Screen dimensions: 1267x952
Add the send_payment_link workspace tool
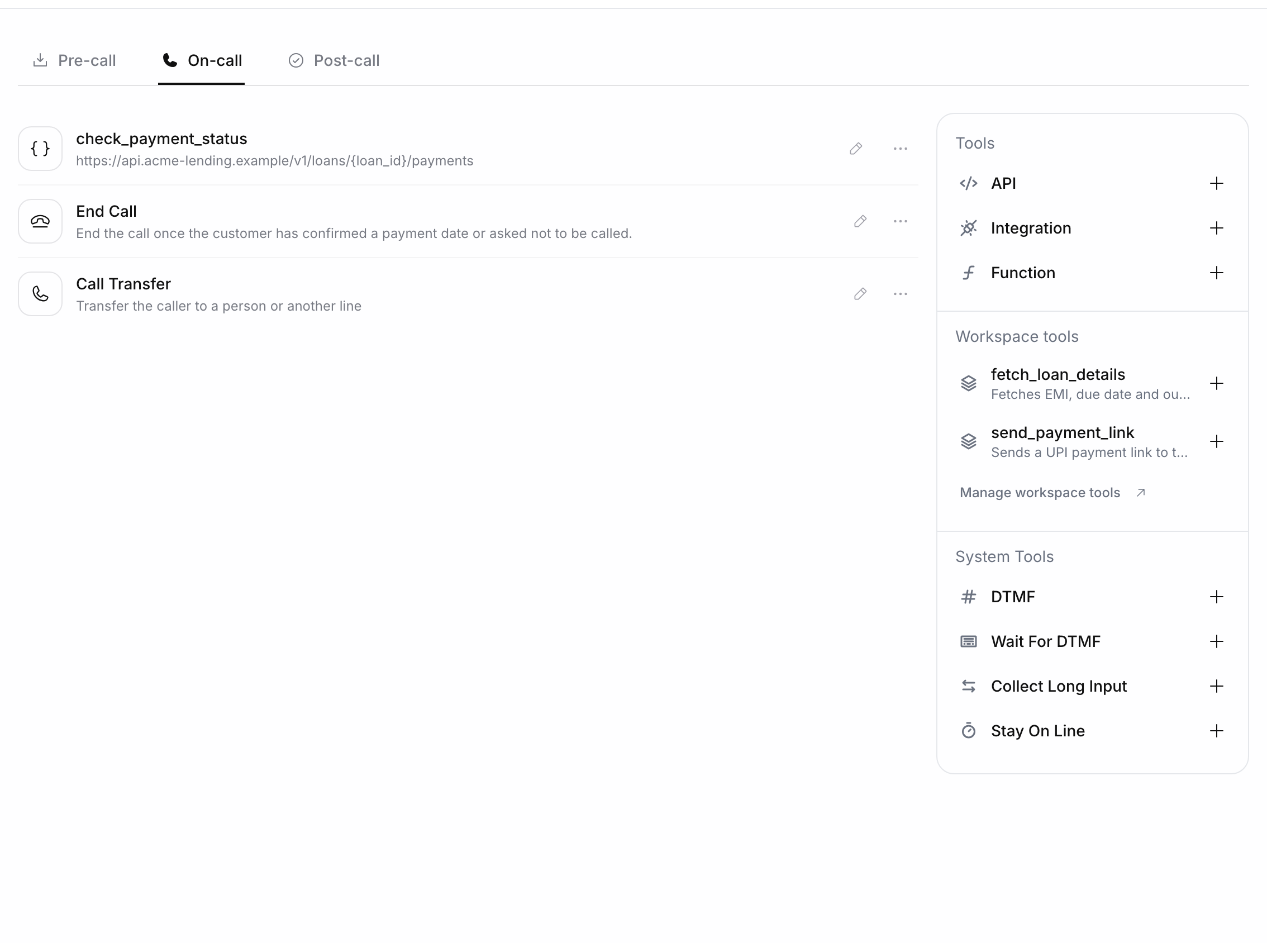point(1217,442)
